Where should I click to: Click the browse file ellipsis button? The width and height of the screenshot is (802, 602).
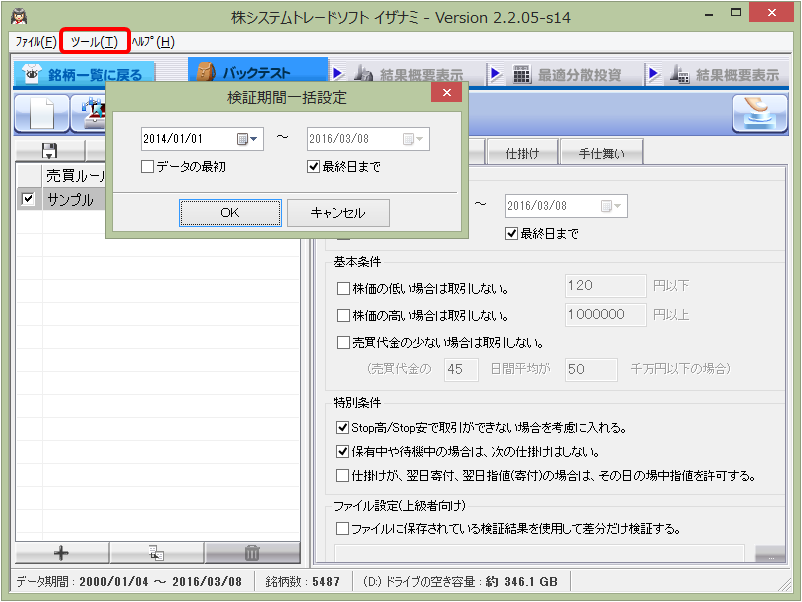point(770,555)
